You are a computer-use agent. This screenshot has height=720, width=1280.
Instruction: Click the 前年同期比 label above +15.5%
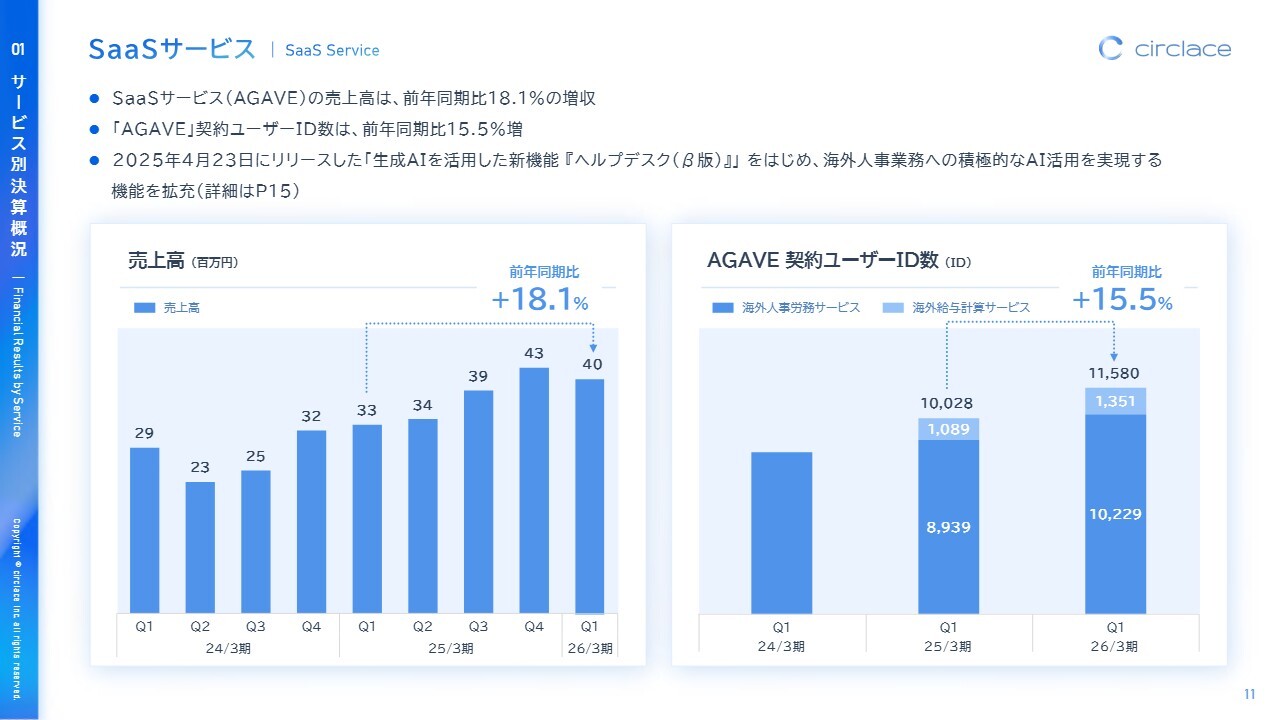coord(1127,272)
